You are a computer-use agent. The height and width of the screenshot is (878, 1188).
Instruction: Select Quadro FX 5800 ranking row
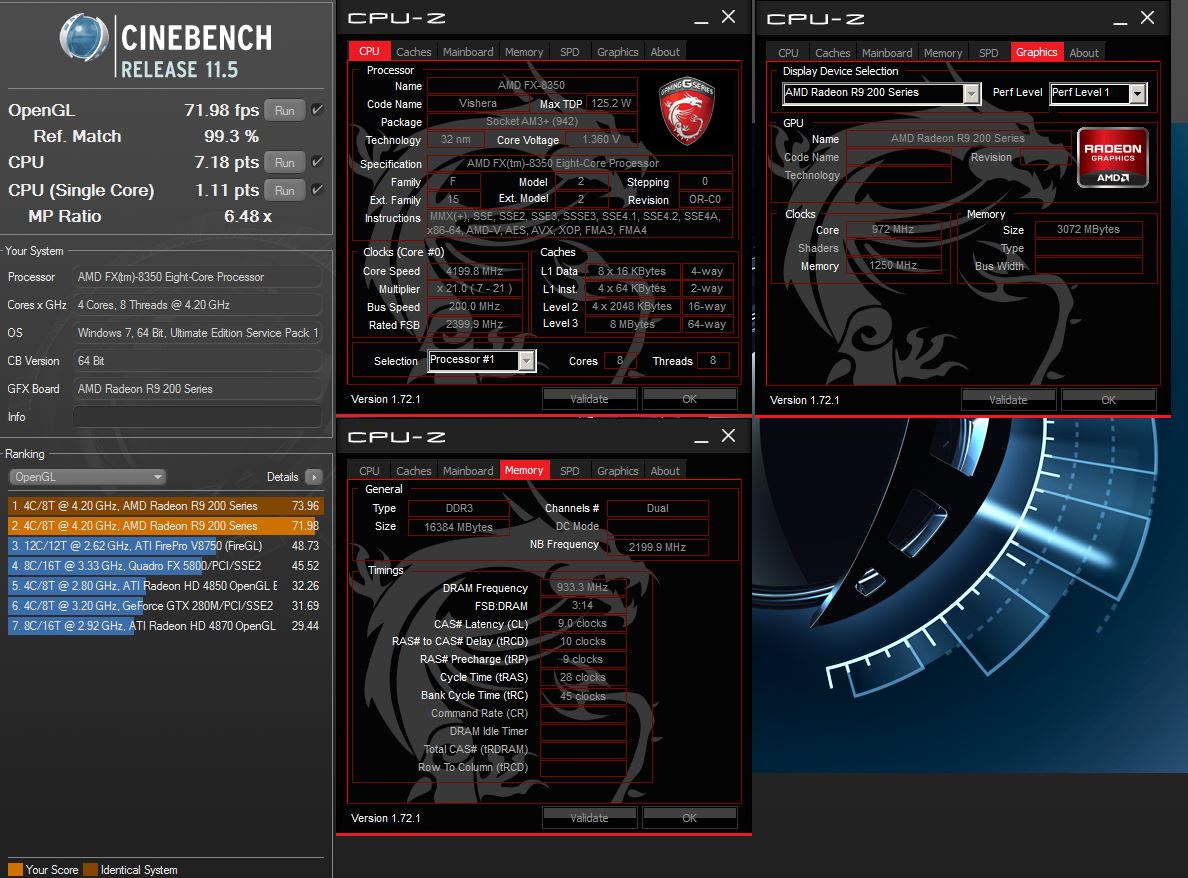coord(166,565)
